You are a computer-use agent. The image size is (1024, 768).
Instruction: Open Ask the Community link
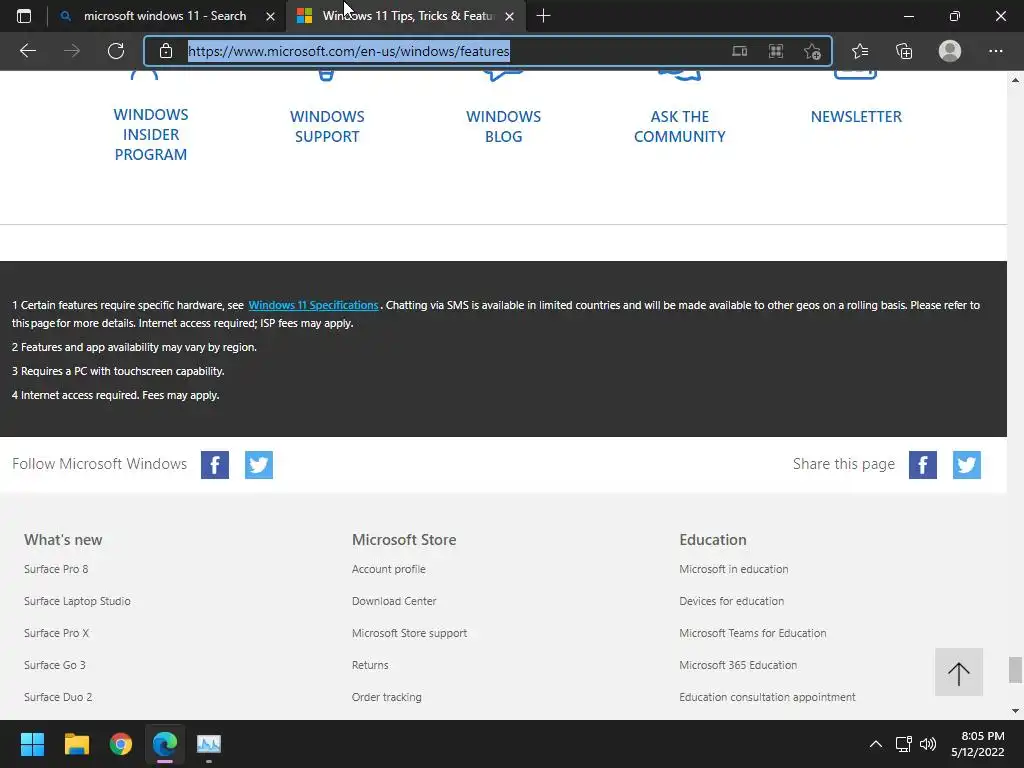(x=680, y=126)
